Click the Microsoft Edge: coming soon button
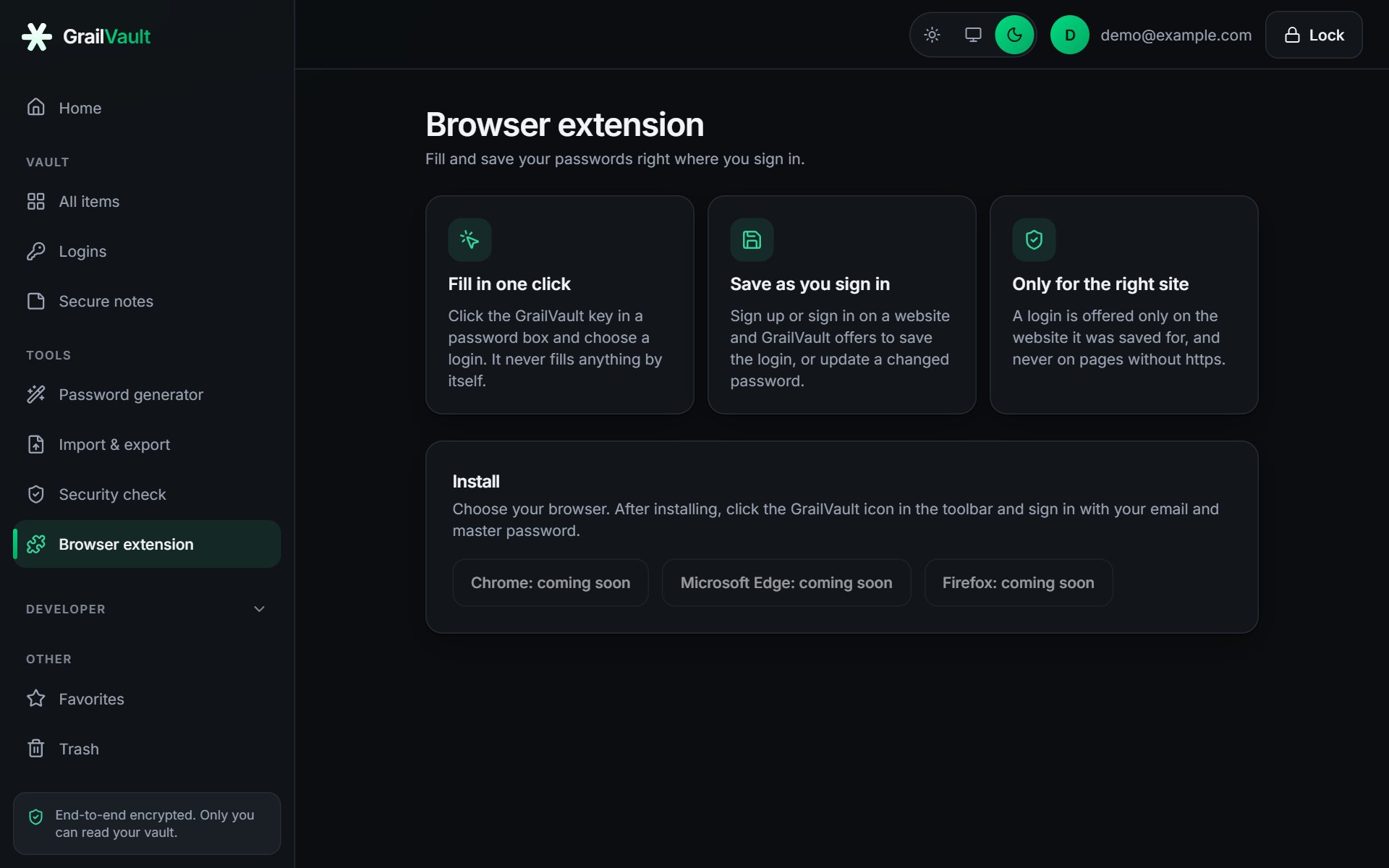Viewport: 1389px width, 868px height. click(x=786, y=582)
